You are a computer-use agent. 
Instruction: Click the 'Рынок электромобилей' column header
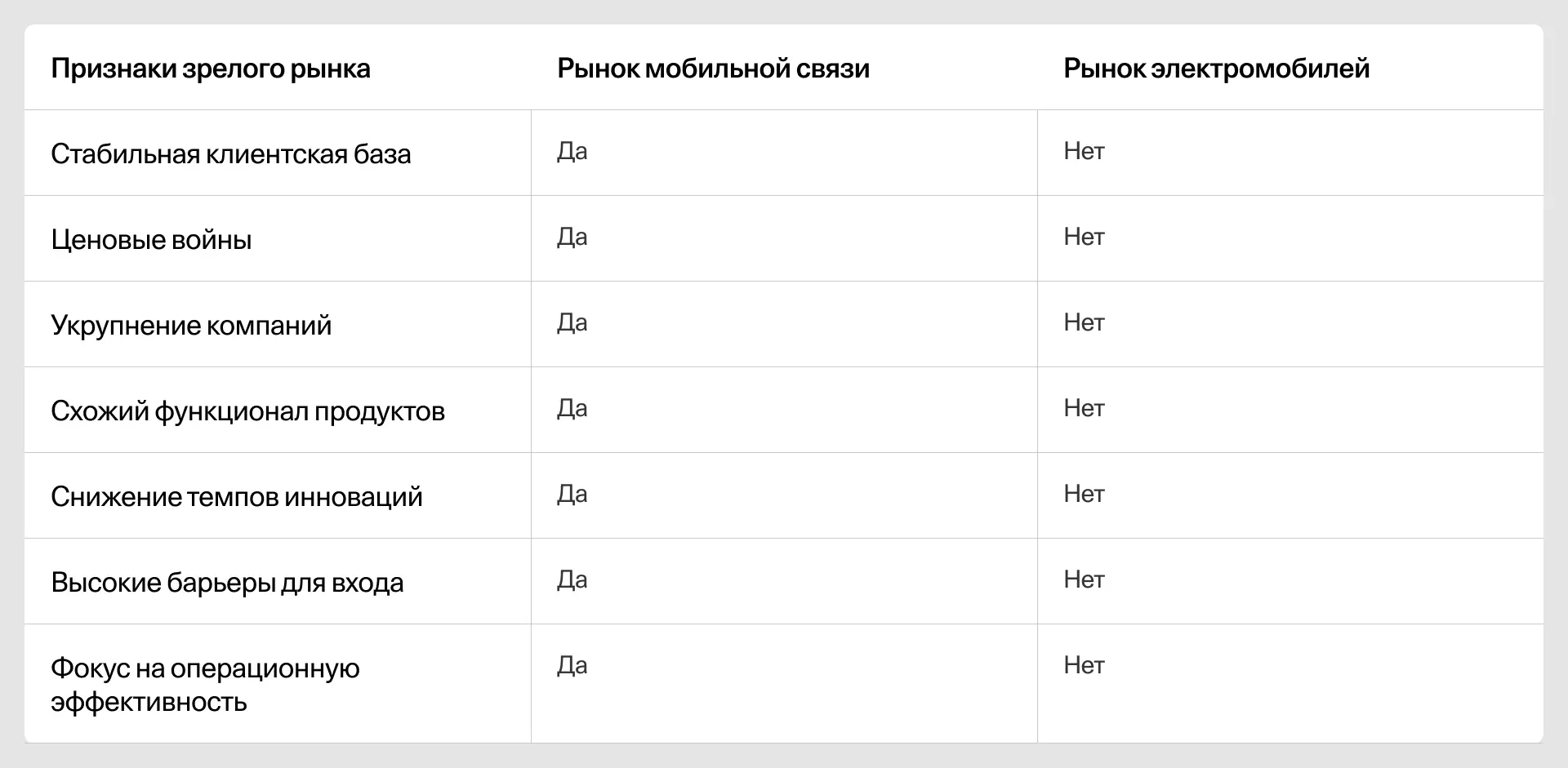[1216, 69]
